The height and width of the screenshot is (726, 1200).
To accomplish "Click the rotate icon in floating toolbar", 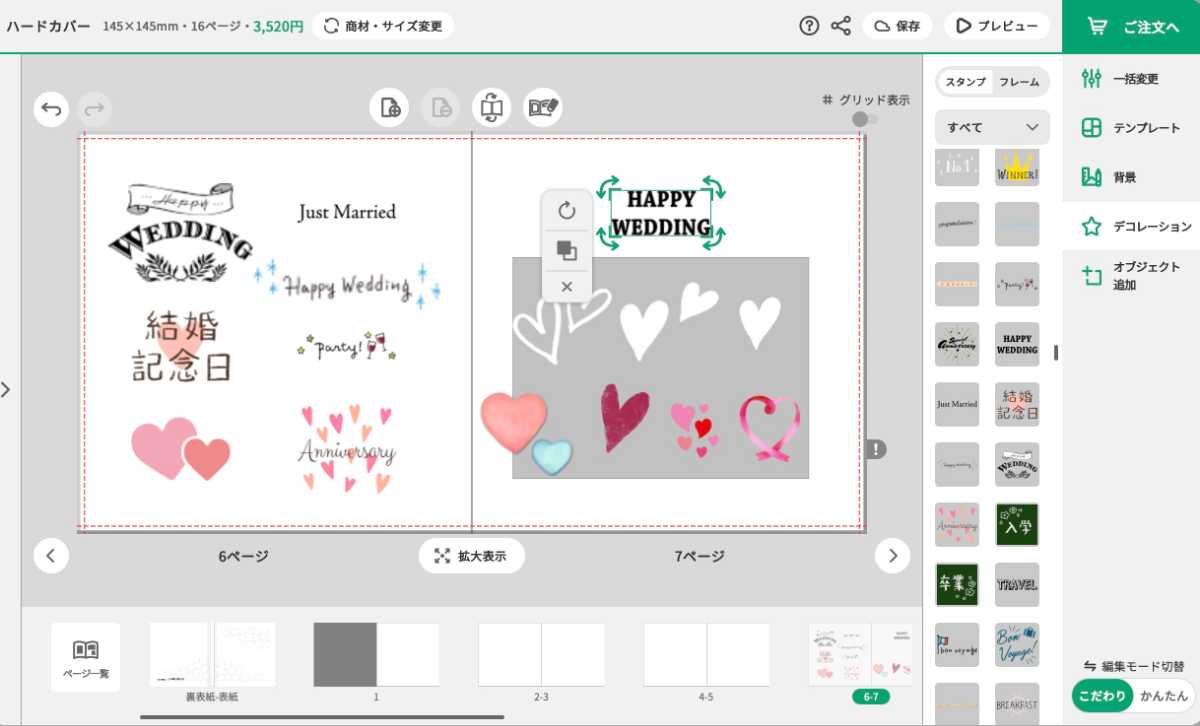I will click(567, 211).
